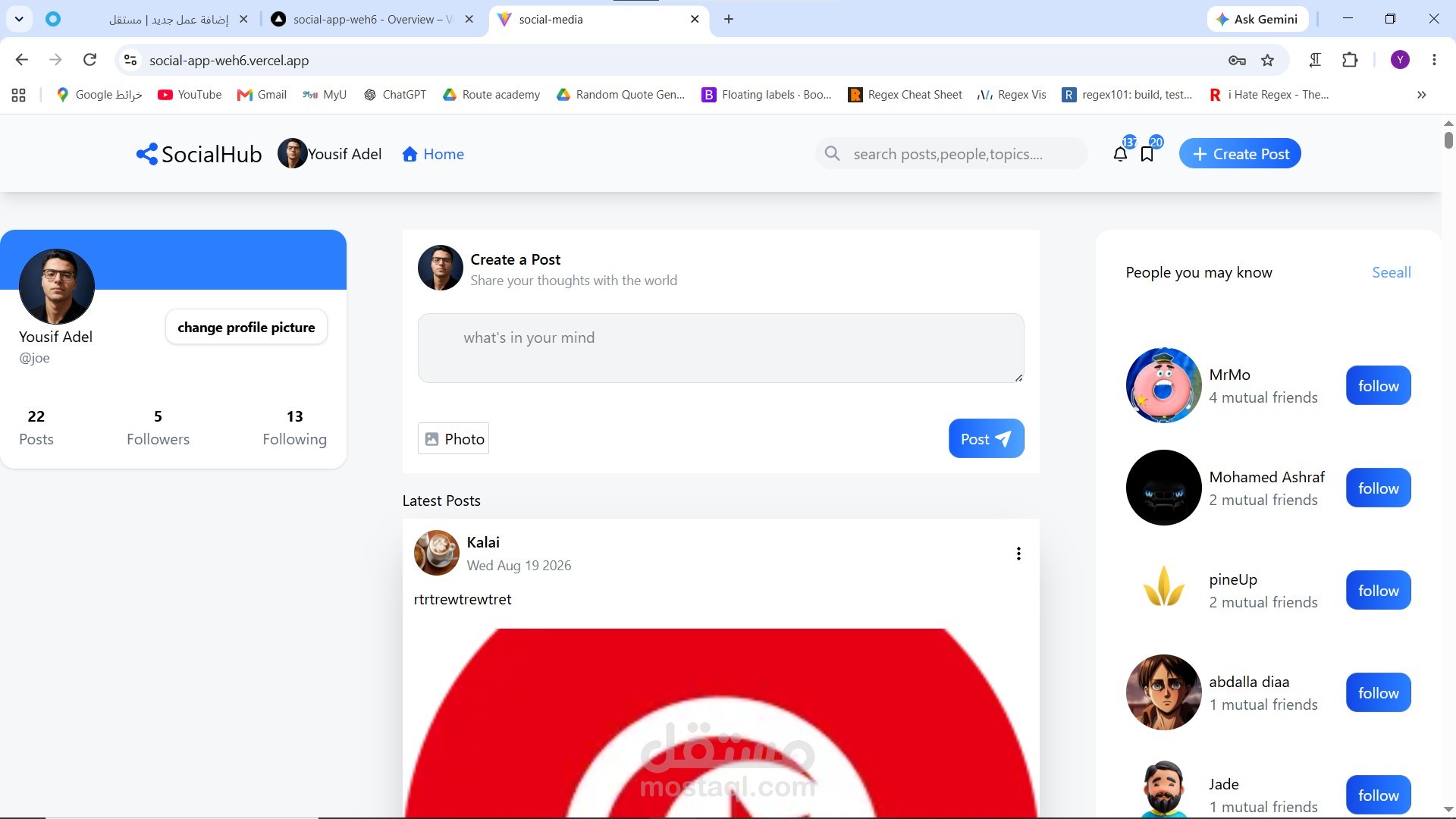Click the Ask Gemini button
This screenshot has height=819, width=1456.
point(1257,19)
